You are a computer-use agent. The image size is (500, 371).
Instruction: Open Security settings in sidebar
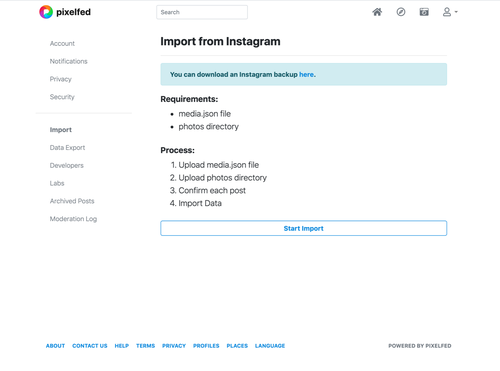(x=62, y=97)
